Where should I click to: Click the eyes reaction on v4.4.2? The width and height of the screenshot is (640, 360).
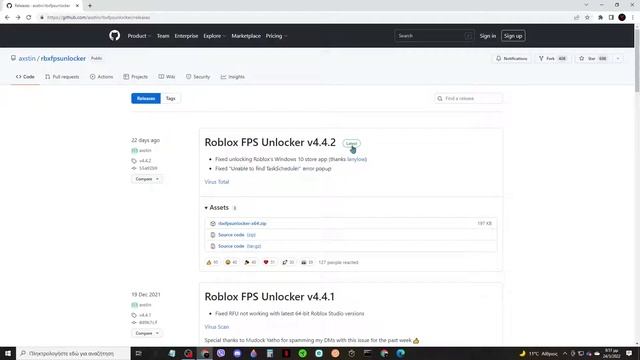(307, 262)
